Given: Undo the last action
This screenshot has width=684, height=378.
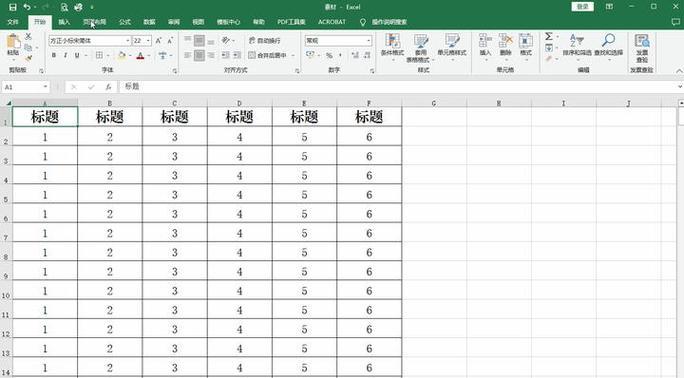Looking at the screenshot, I should (27, 7).
